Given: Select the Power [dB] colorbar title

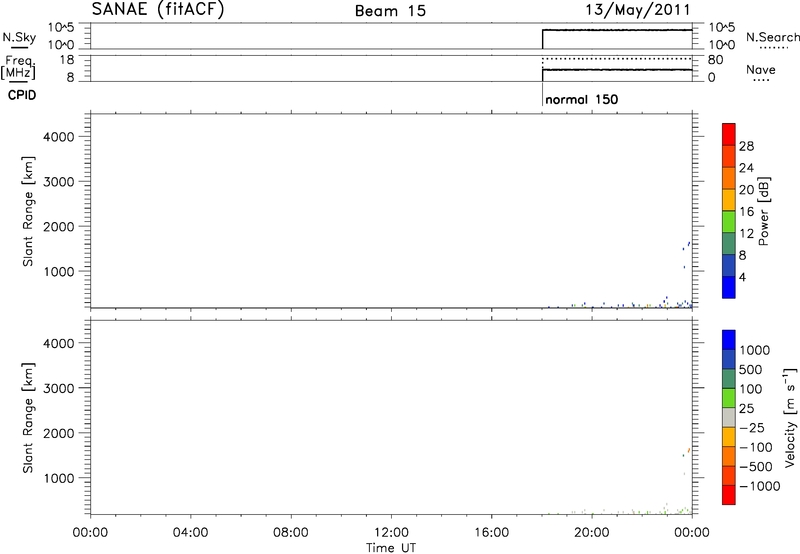Looking at the screenshot, I should point(764,211).
